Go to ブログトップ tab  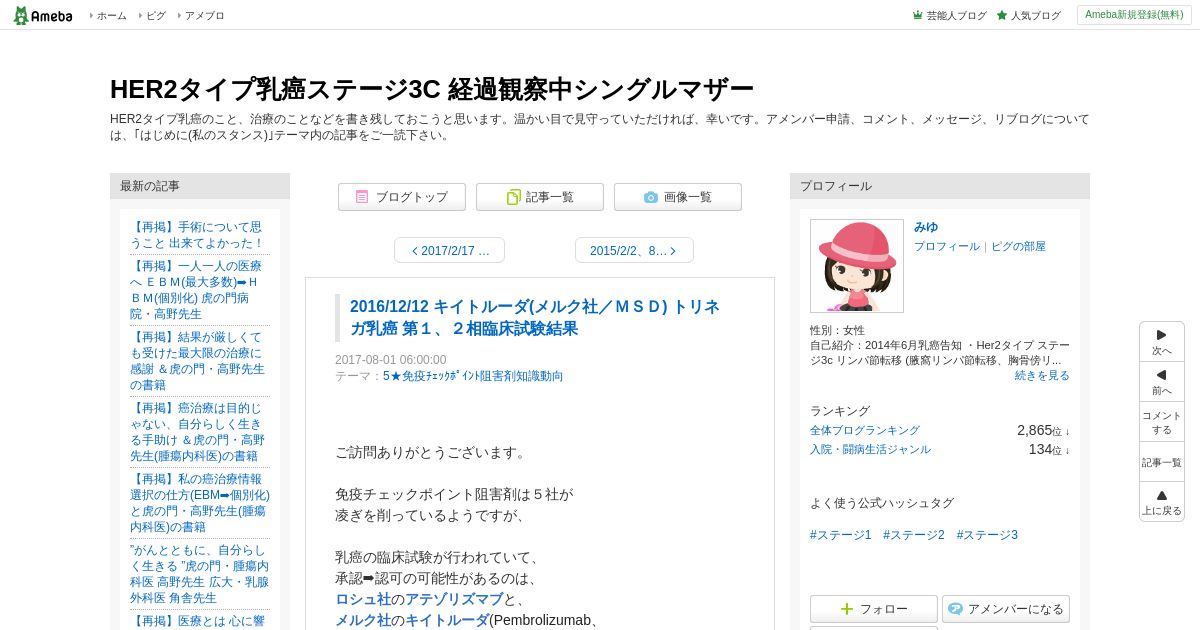click(x=402, y=197)
